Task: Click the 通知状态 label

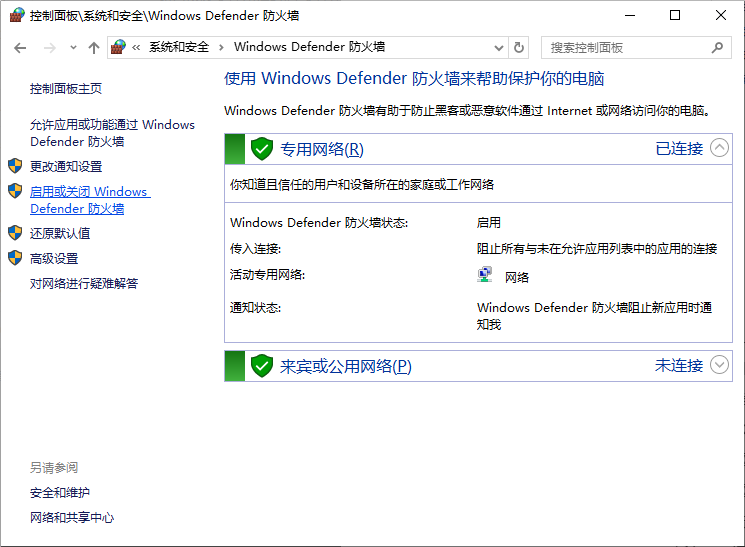Action: coord(256,308)
